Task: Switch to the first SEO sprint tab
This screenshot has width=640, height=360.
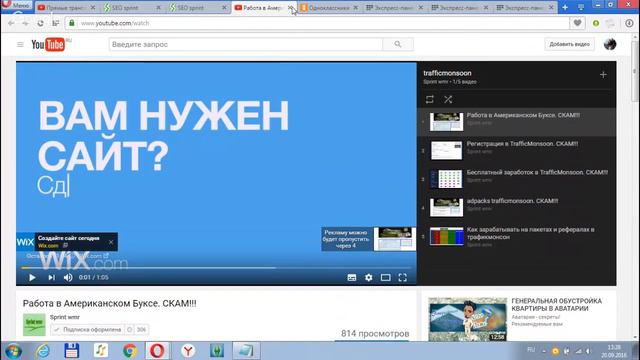Action: (130, 8)
